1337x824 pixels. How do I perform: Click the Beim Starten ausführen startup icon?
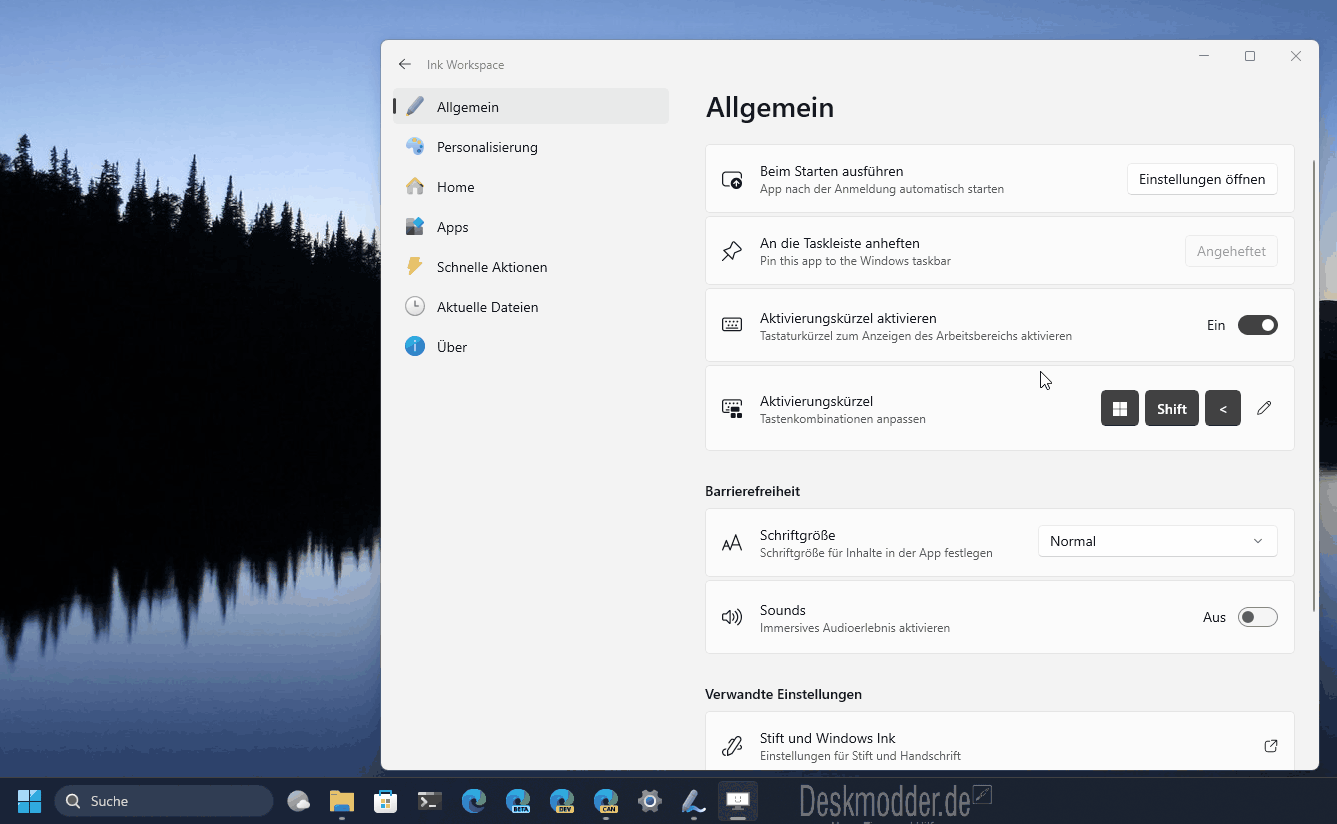pos(732,180)
